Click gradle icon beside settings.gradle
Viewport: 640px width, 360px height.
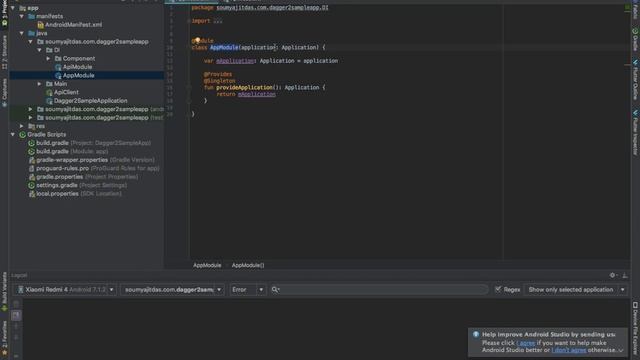pos(31,185)
